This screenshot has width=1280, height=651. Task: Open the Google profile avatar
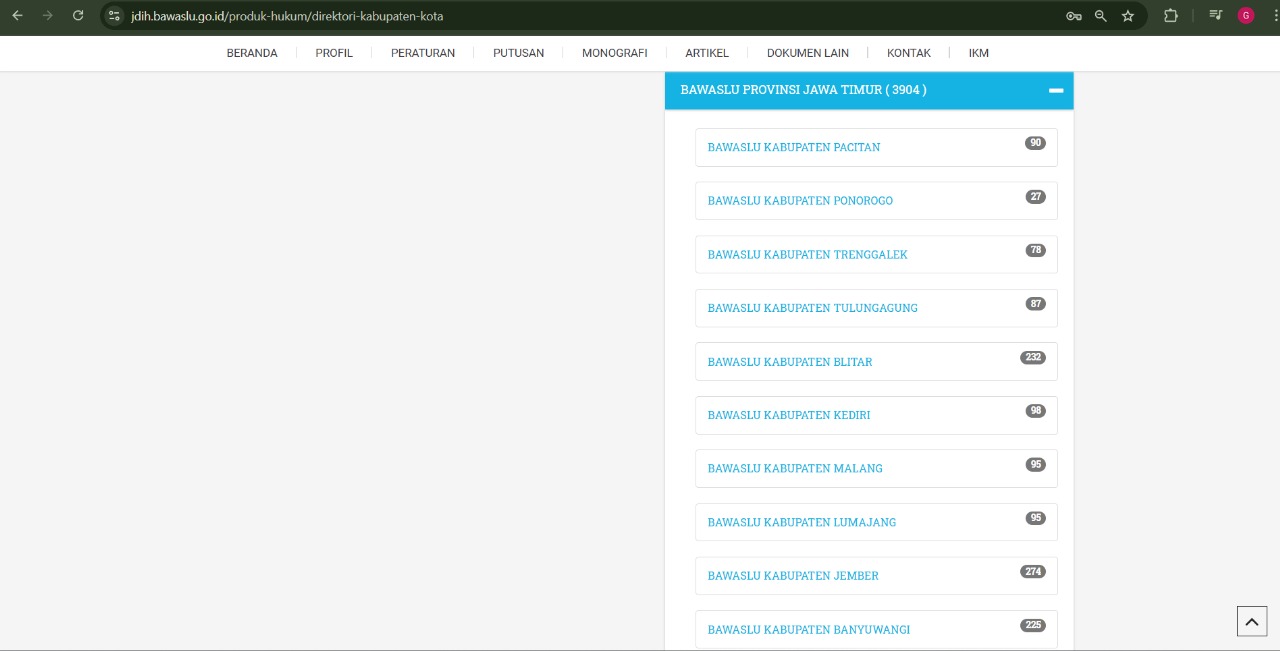(x=1246, y=16)
